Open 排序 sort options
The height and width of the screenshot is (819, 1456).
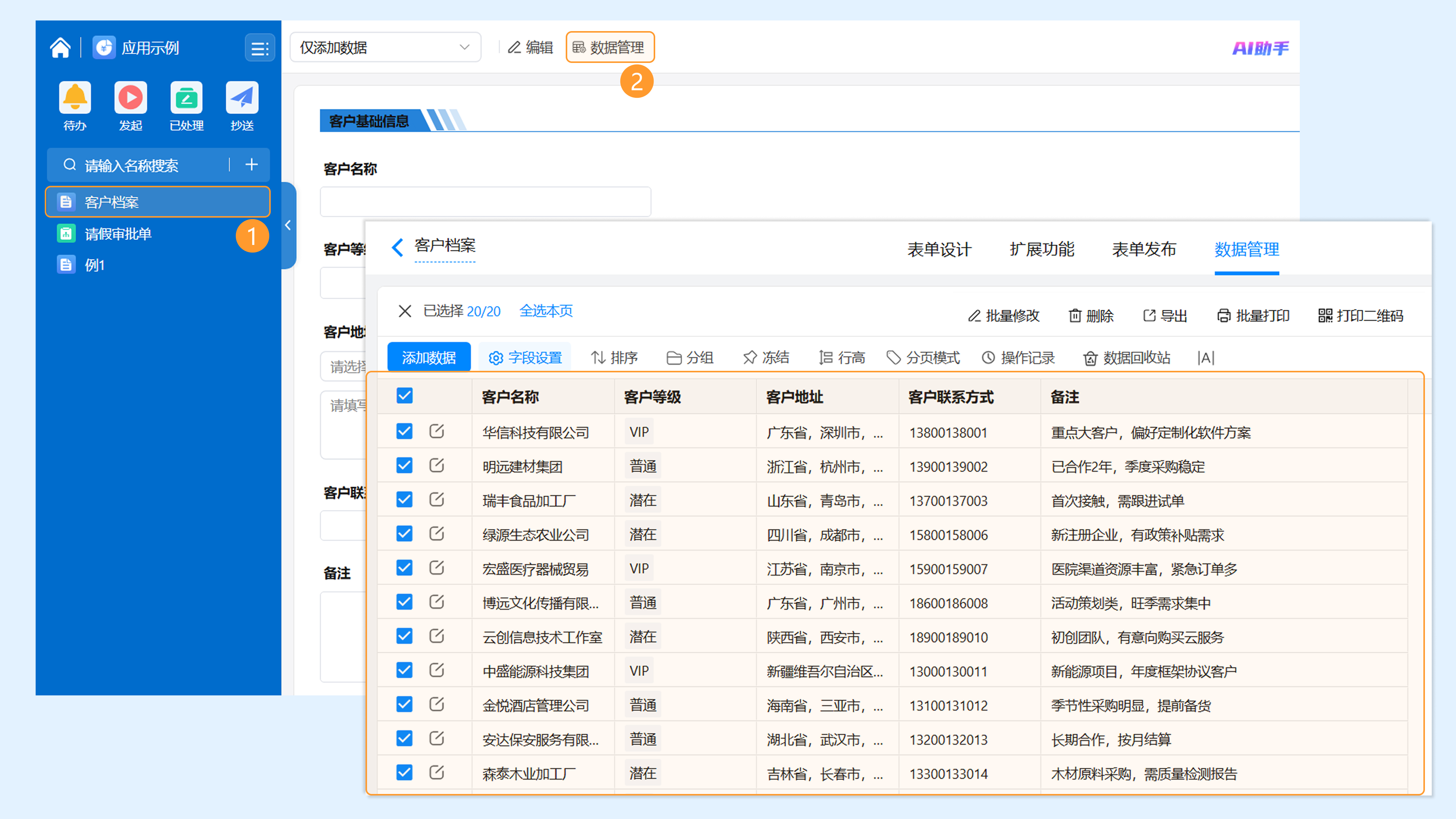point(614,358)
